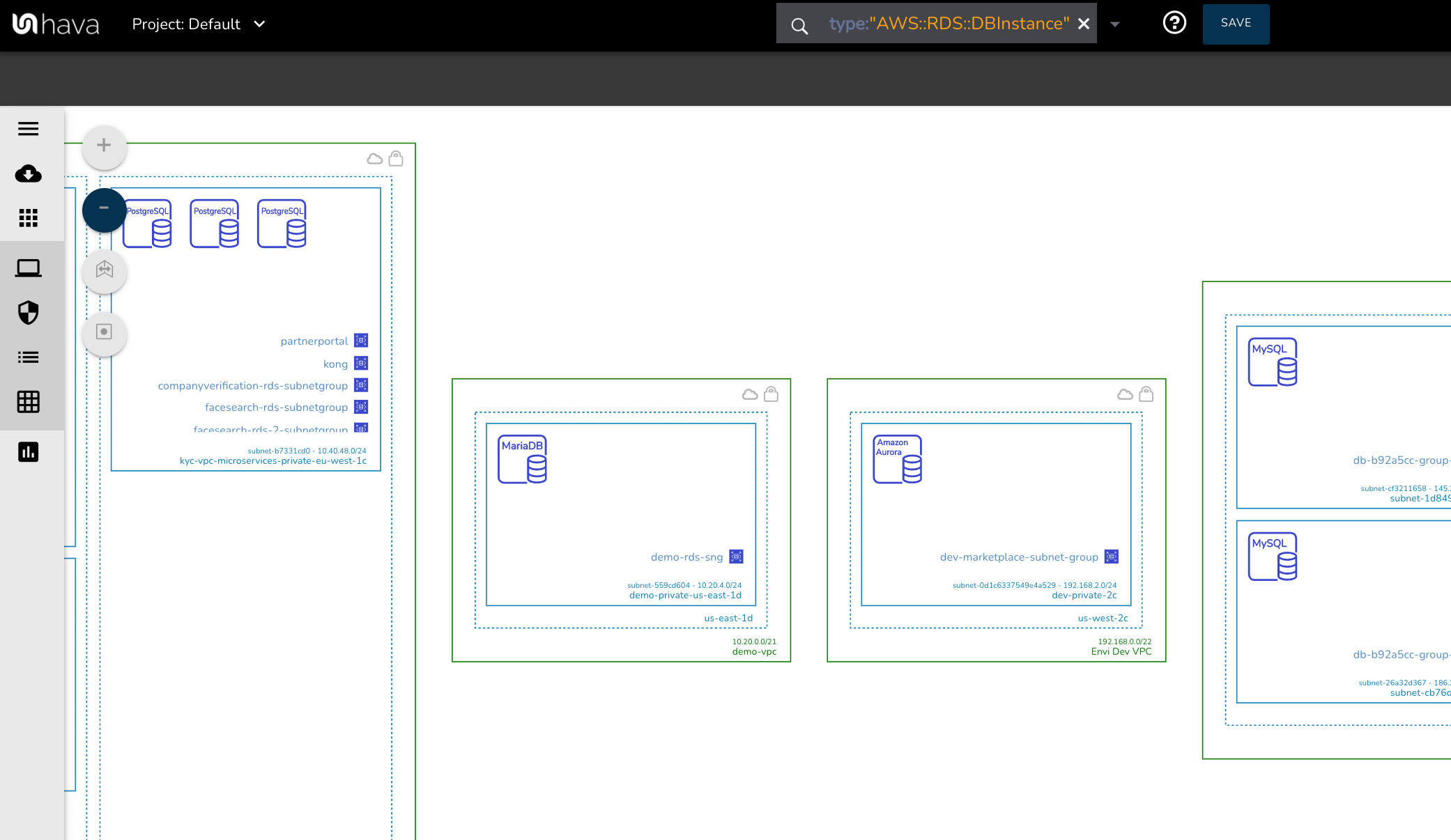The height and width of the screenshot is (840, 1451).
Task: Select the third PostgreSQL database icon
Action: (282, 224)
